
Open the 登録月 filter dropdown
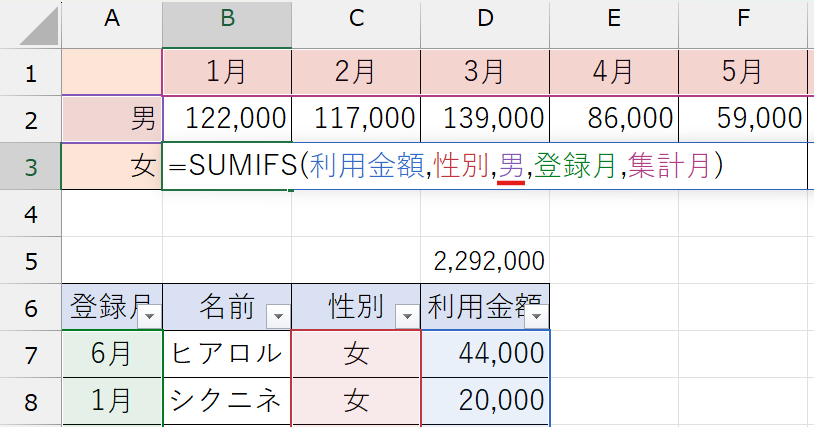pyautogui.click(x=150, y=316)
